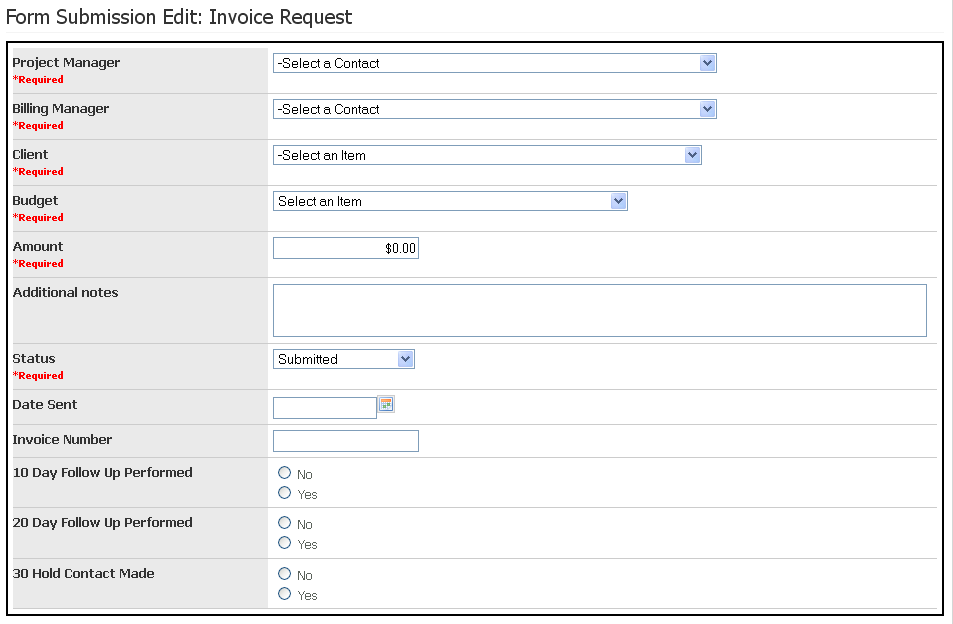Open the Status dropdown showing Submitted
Viewport: 953px width, 624px height.
tap(343, 359)
